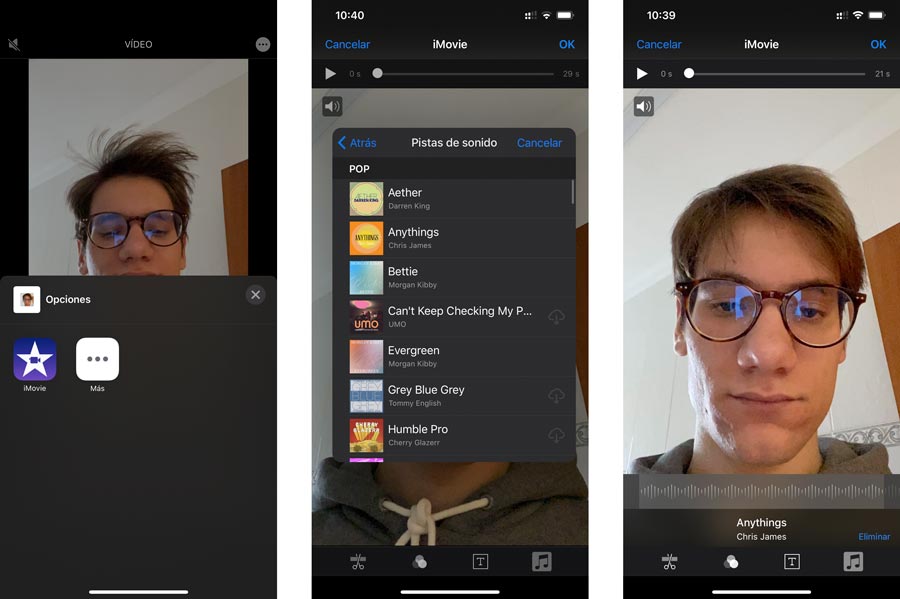The width and height of the screenshot is (900, 599).
Task: Cancel editing in the 10:39 iMovie screen
Action: point(659,44)
